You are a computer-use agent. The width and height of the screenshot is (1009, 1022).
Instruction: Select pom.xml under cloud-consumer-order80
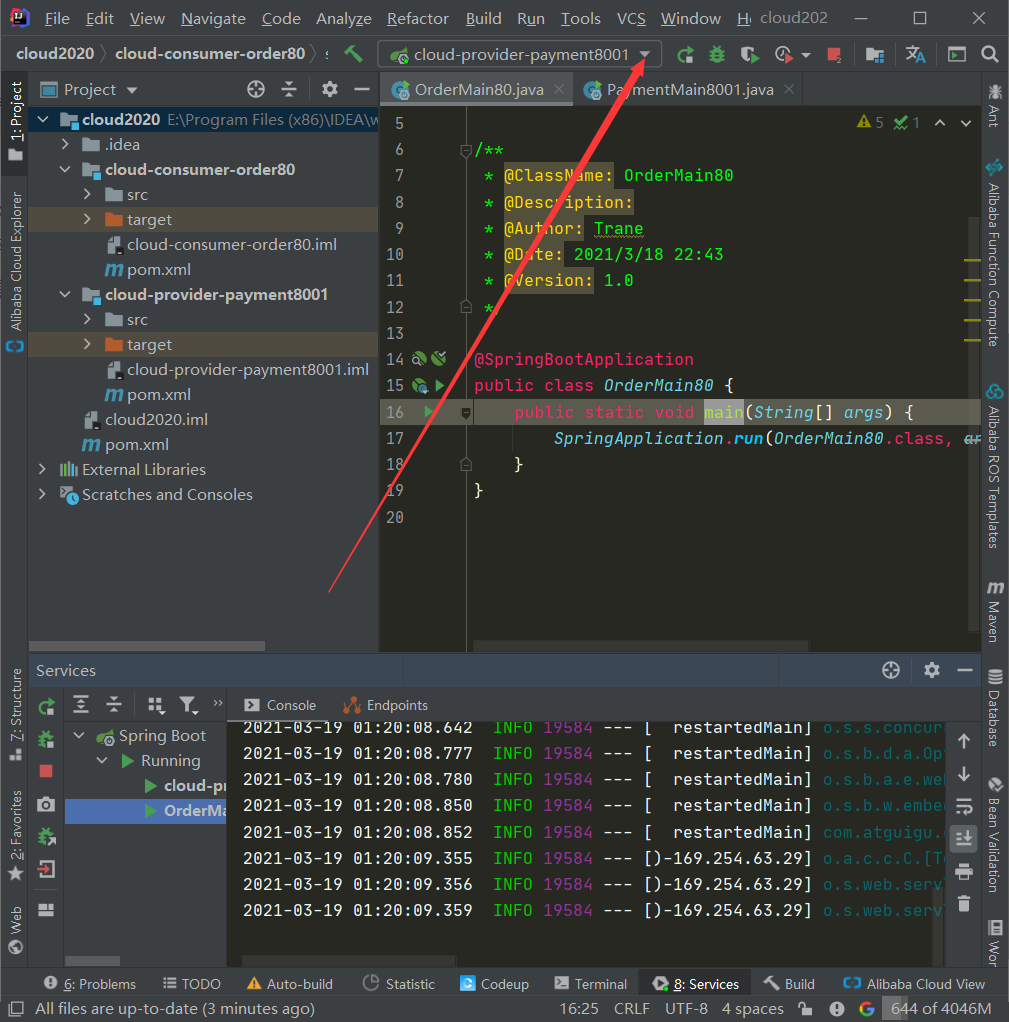159,270
